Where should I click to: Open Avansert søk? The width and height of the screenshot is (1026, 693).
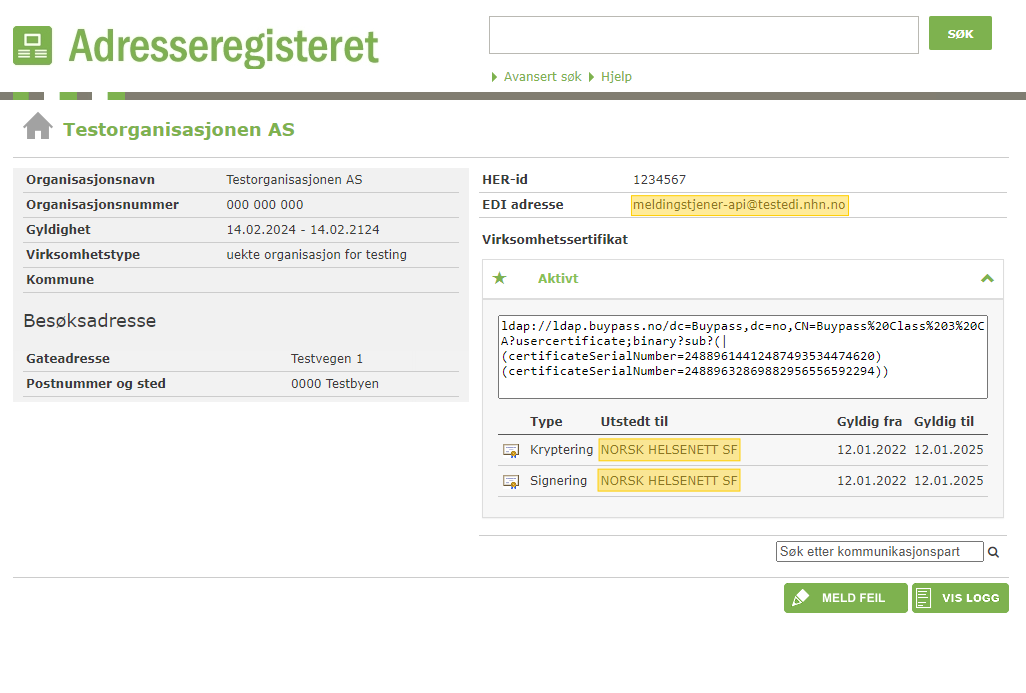[x=539, y=76]
